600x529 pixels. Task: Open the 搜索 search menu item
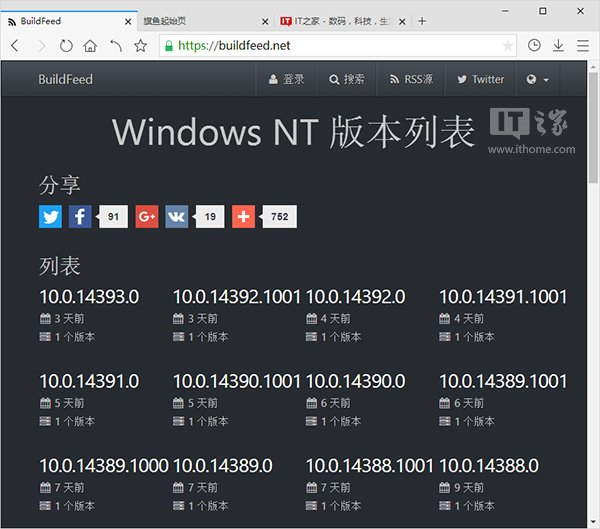coord(347,79)
